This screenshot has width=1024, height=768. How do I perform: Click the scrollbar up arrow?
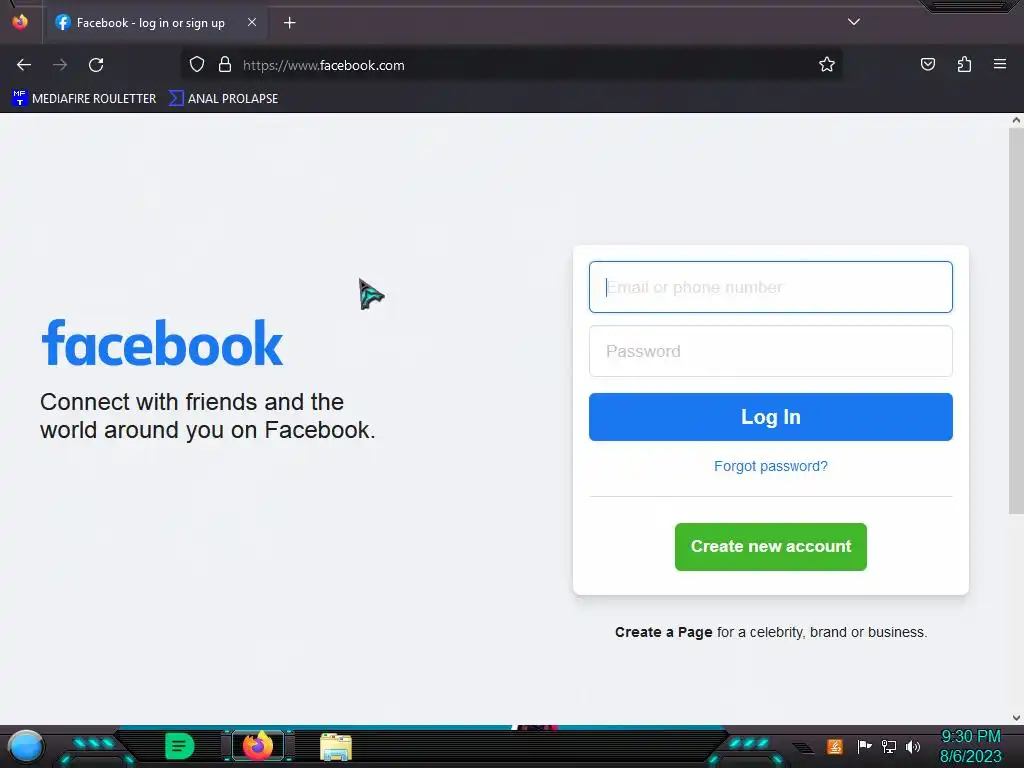pos(1016,120)
